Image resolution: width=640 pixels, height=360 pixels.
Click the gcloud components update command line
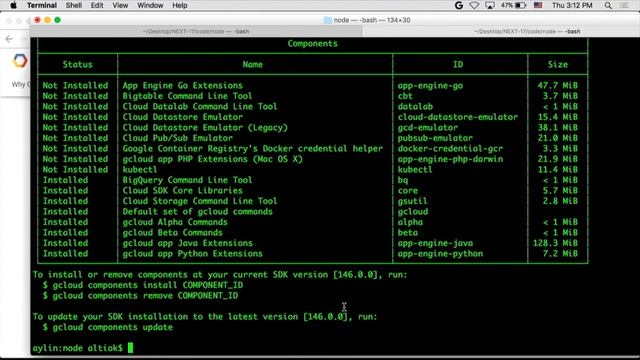(x=107, y=327)
